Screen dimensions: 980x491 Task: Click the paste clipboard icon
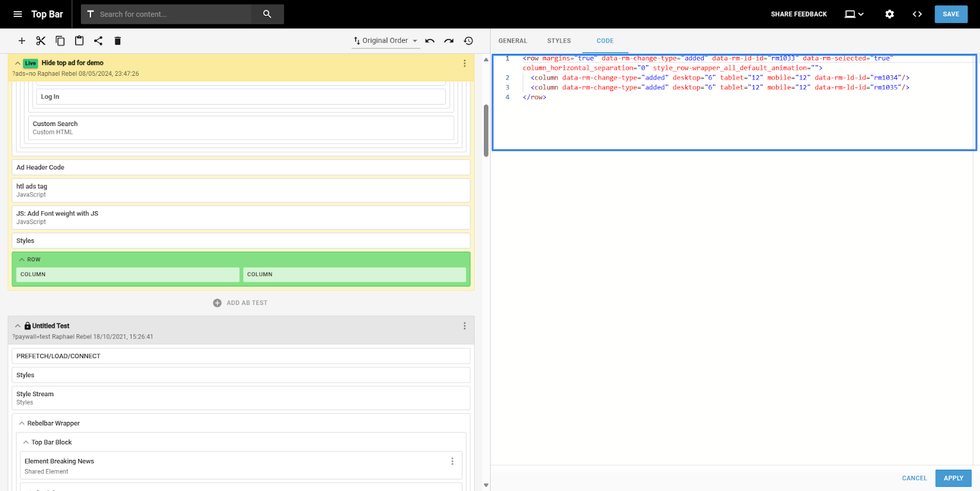(x=79, y=41)
